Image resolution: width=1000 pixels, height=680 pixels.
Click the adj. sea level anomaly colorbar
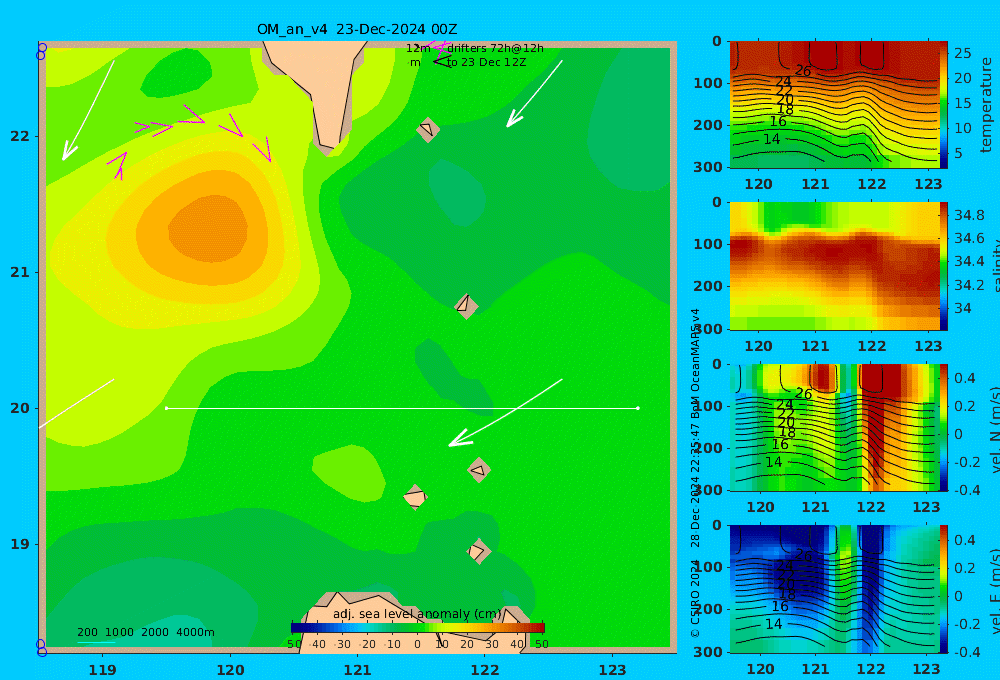pyautogui.click(x=418, y=628)
